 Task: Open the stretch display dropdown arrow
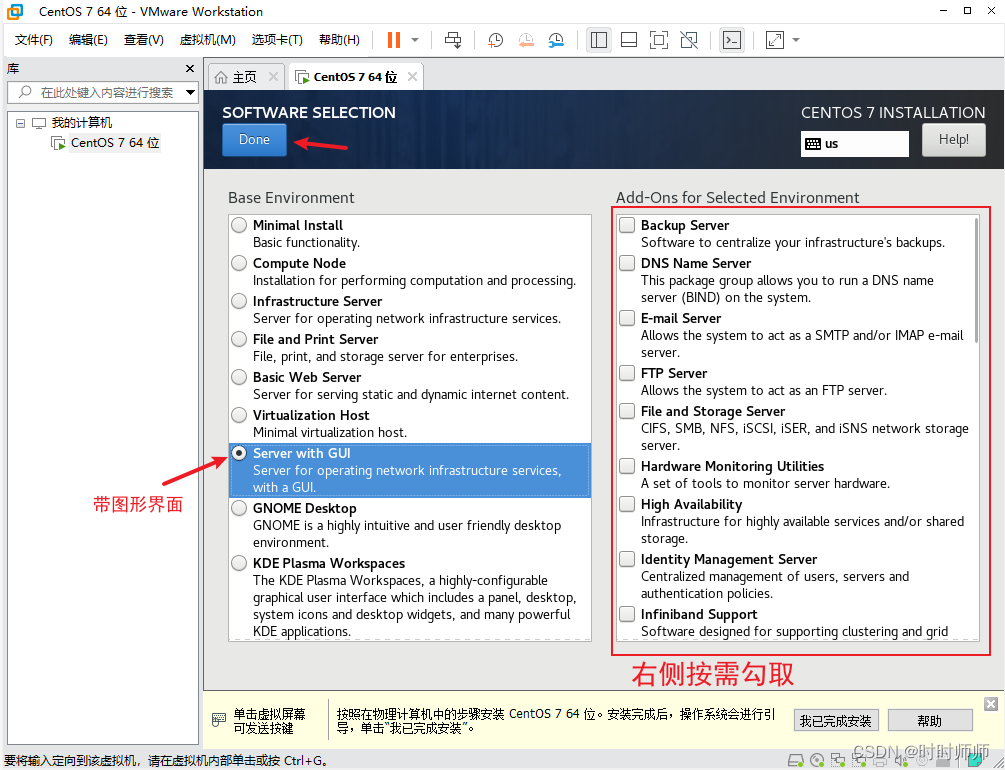(x=796, y=40)
